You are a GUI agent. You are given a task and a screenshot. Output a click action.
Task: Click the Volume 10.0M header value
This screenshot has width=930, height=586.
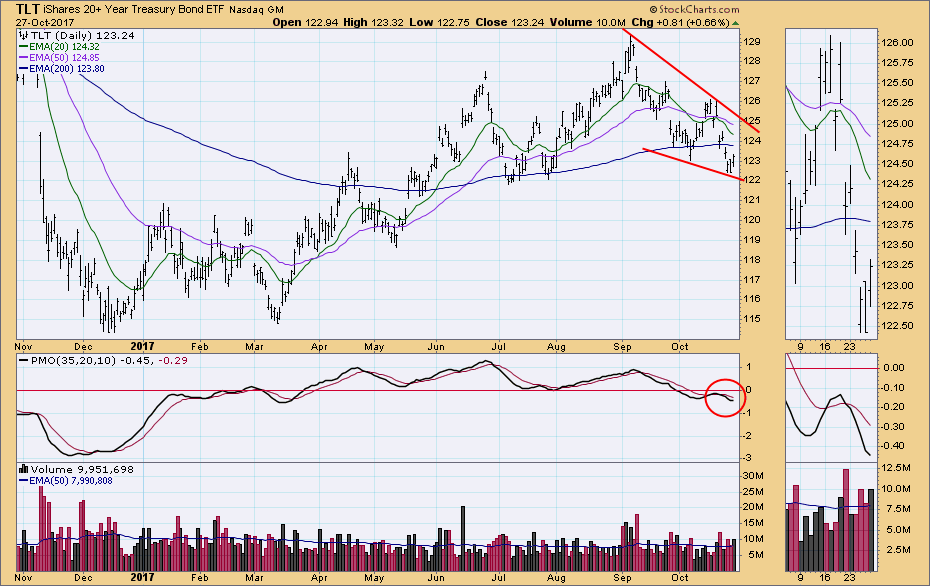pyautogui.click(x=587, y=23)
